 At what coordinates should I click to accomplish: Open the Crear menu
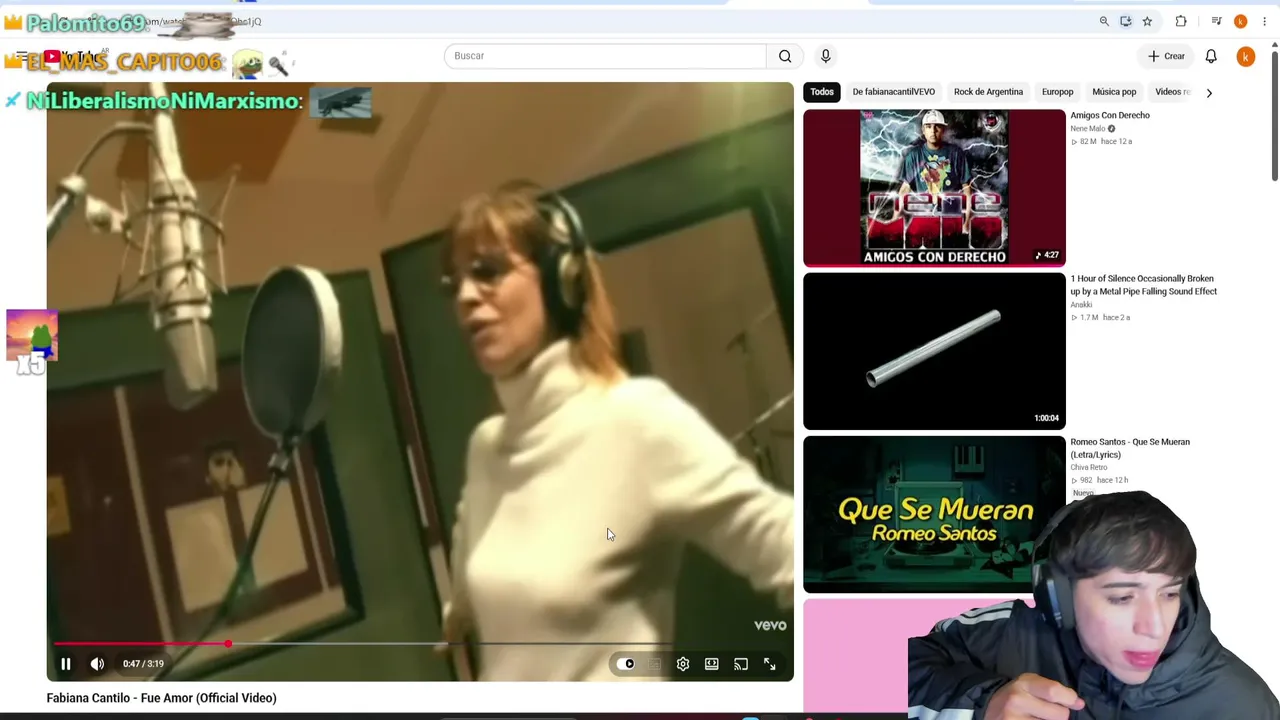click(x=1166, y=56)
